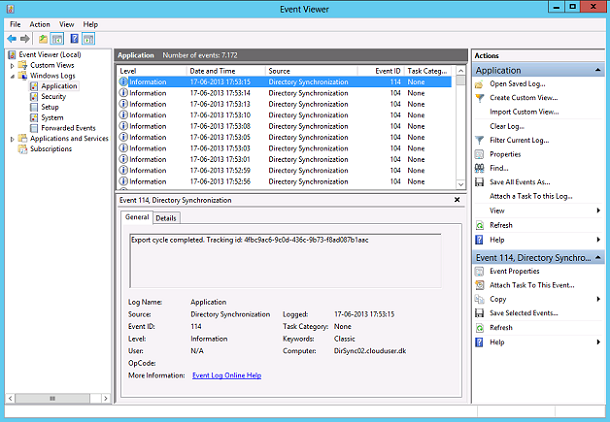Click the Create Custom View funnel icon
The height and width of the screenshot is (422, 610).
479,98
